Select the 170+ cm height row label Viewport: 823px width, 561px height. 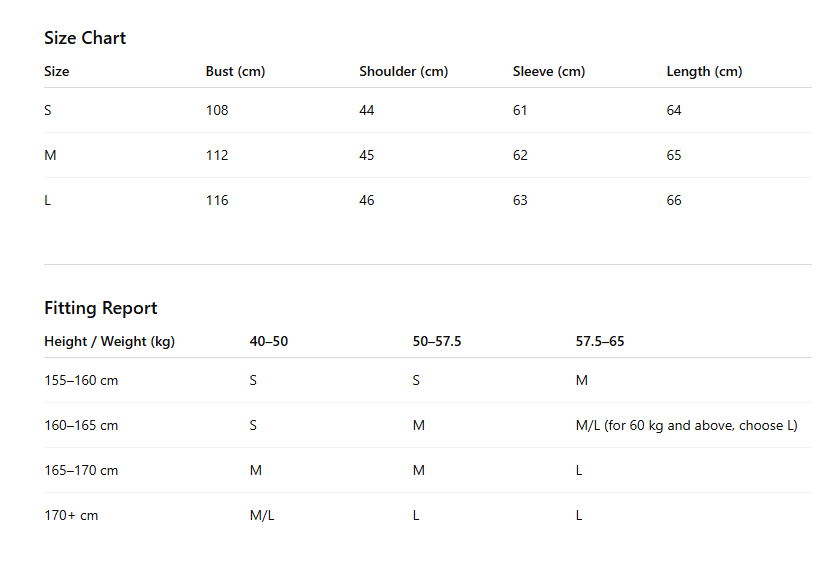(x=71, y=515)
